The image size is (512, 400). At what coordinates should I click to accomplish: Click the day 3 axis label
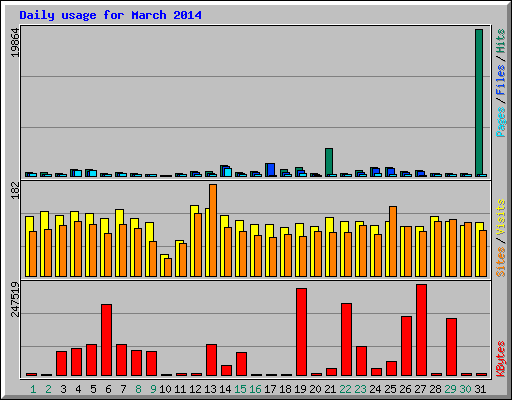(x=63, y=389)
